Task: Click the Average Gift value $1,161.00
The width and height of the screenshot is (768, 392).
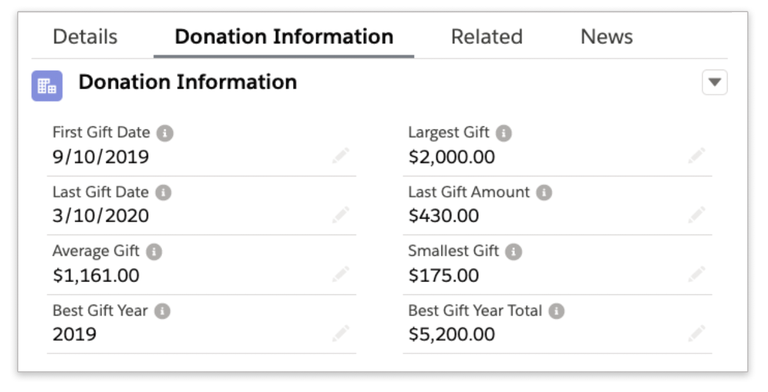Action: (x=96, y=275)
